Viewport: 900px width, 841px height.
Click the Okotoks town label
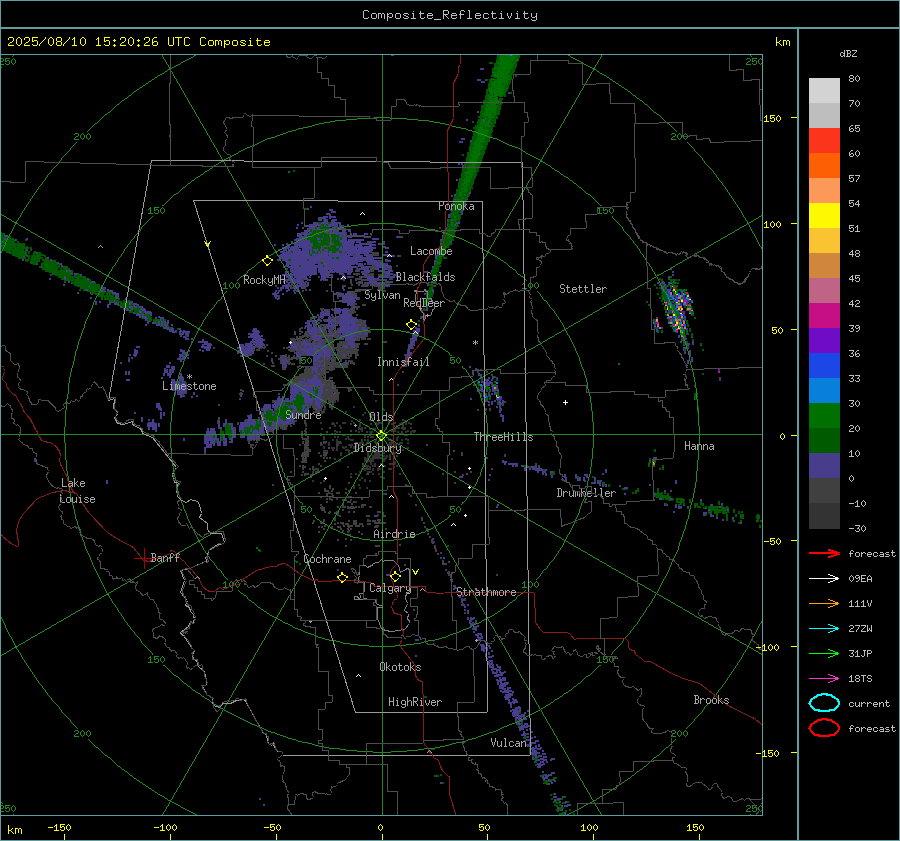tap(400, 667)
